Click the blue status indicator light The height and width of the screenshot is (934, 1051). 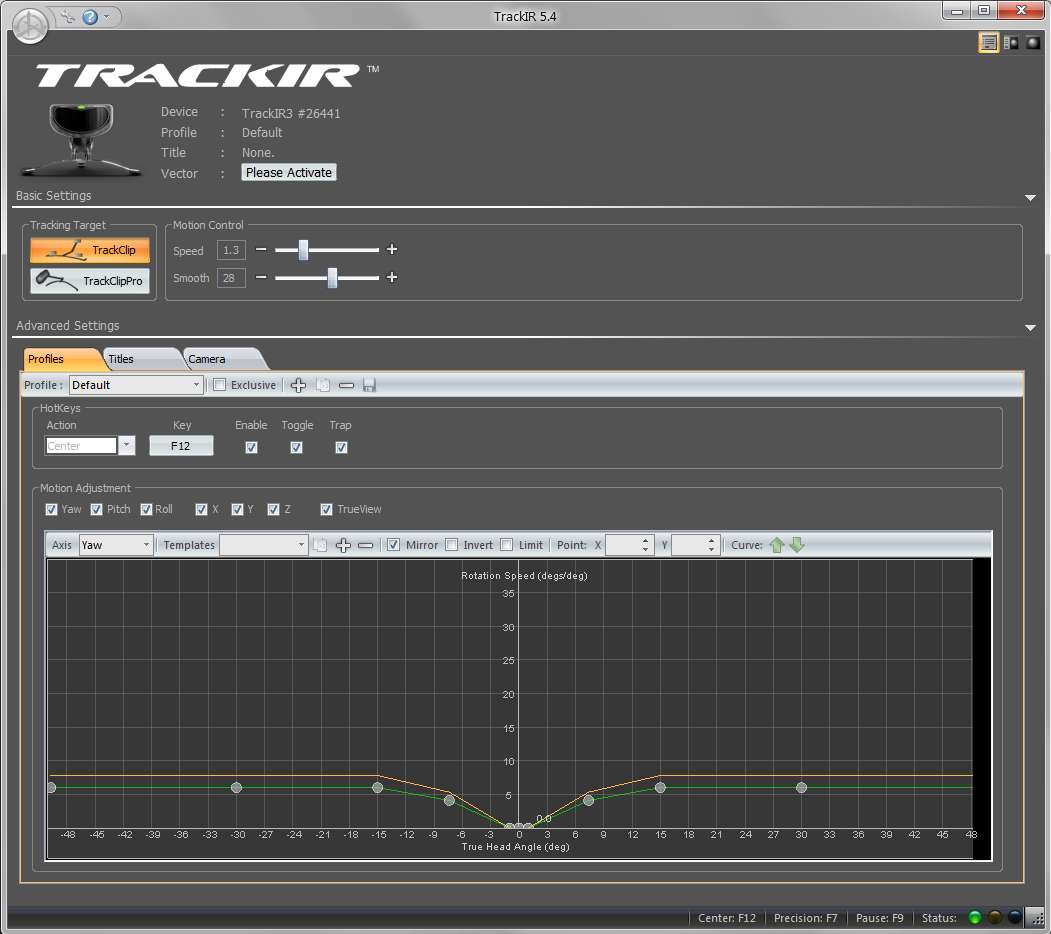click(1015, 918)
